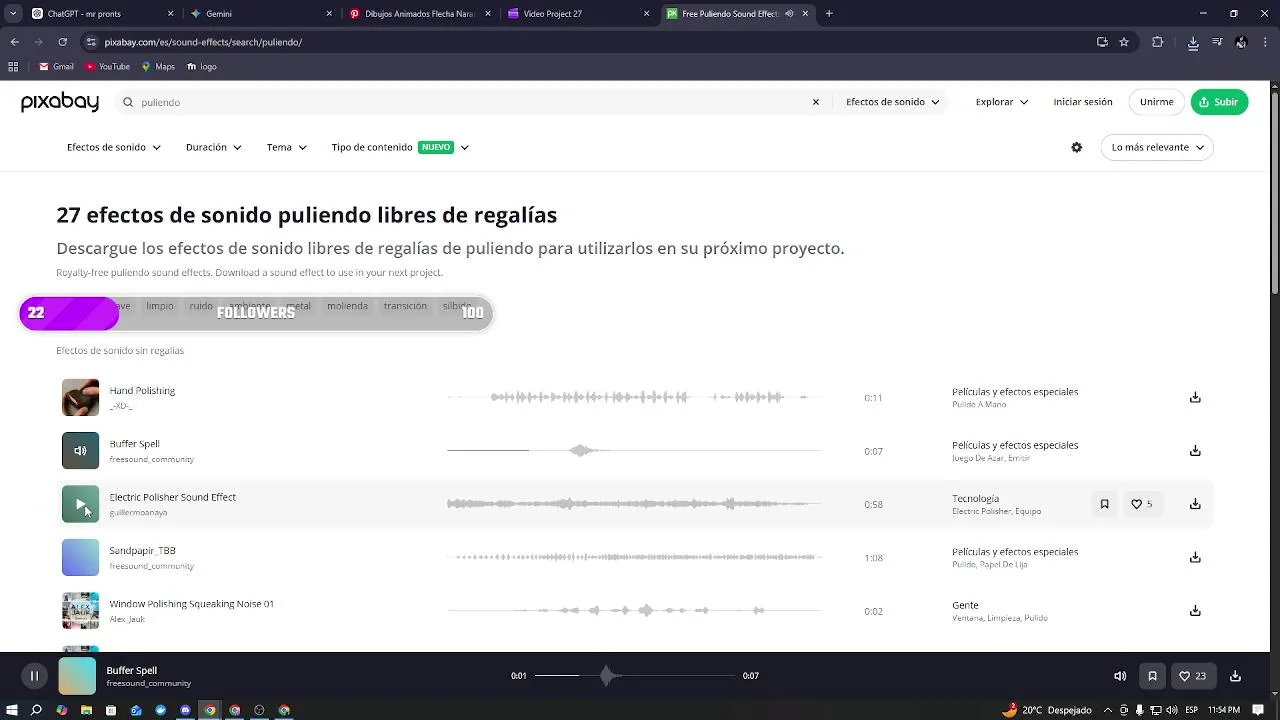Click Electric Polisher waveform to seek
The width and height of the screenshot is (1280, 720).
click(634, 504)
